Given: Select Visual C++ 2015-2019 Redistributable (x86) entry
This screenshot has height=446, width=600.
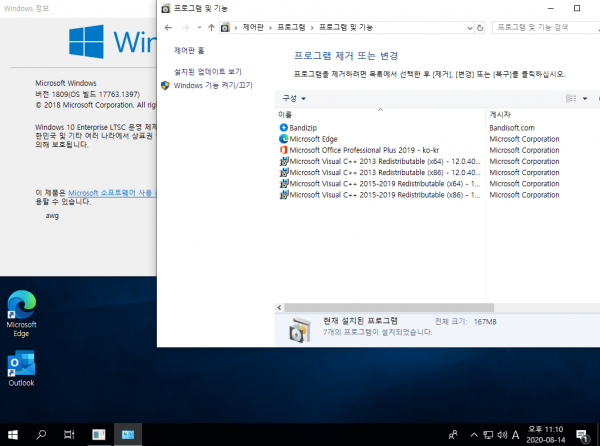Looking at the screenshot, I should point(385,195).
